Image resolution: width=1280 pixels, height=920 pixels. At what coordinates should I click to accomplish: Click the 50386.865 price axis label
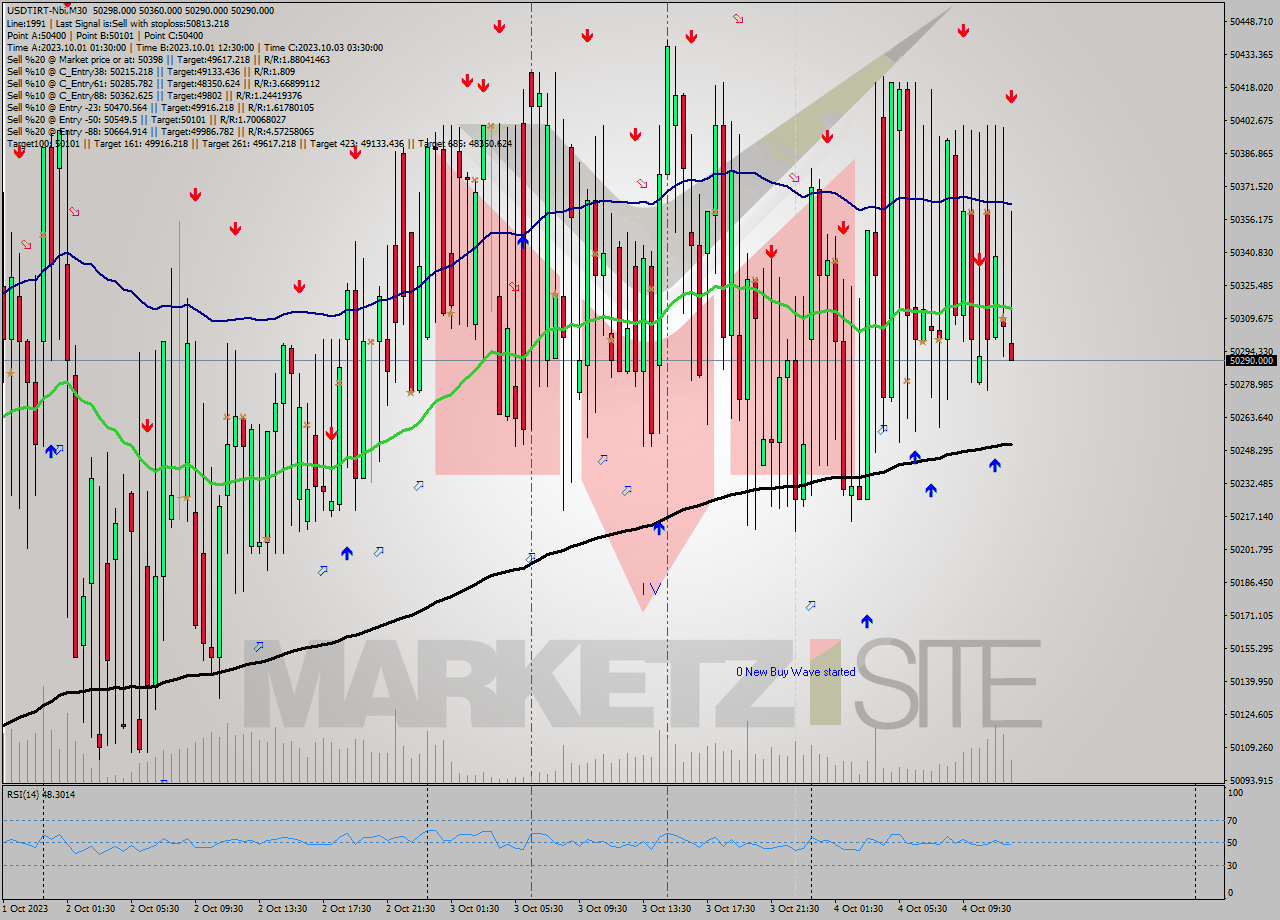(x=1251, y=153)
